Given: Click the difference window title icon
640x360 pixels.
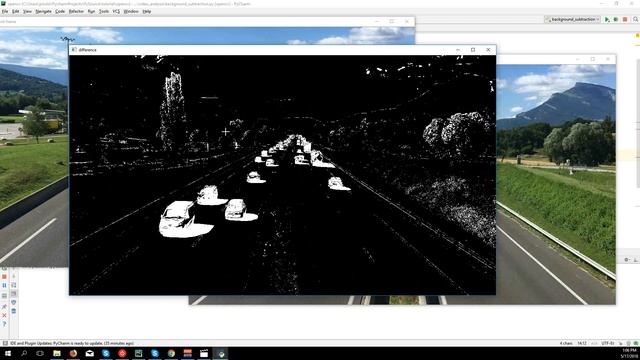Looking at the screenshot, I should tap(74, 50).
